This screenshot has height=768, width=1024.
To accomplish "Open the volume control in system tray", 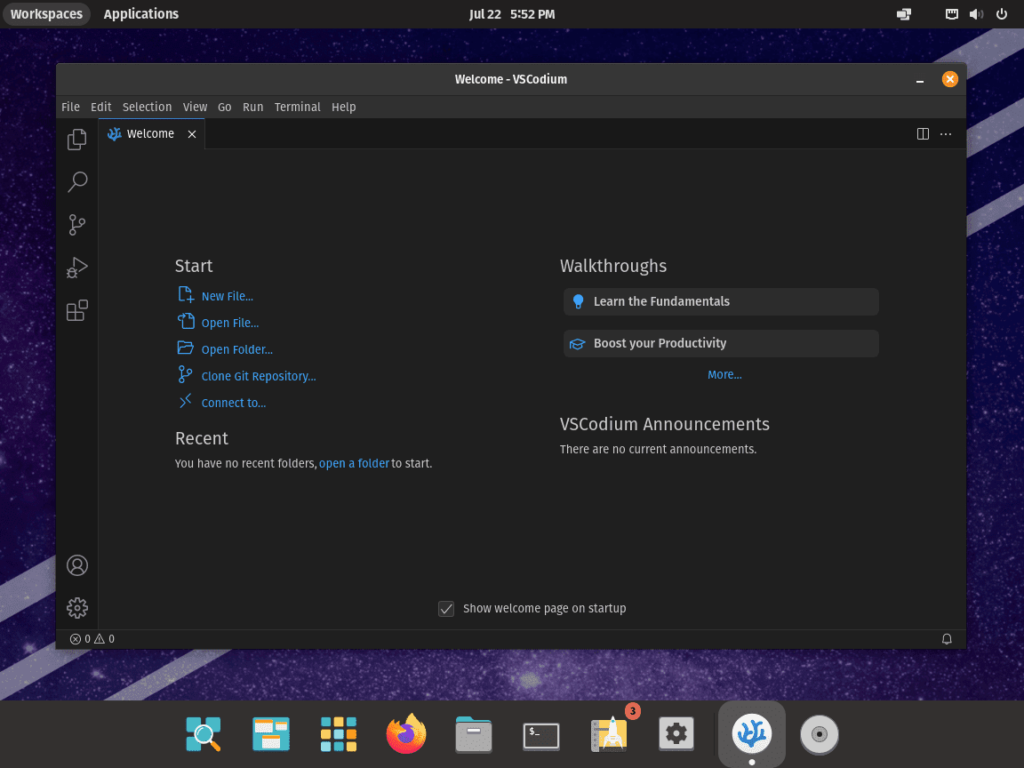I will pyautogui.click(x=976, y=14).
